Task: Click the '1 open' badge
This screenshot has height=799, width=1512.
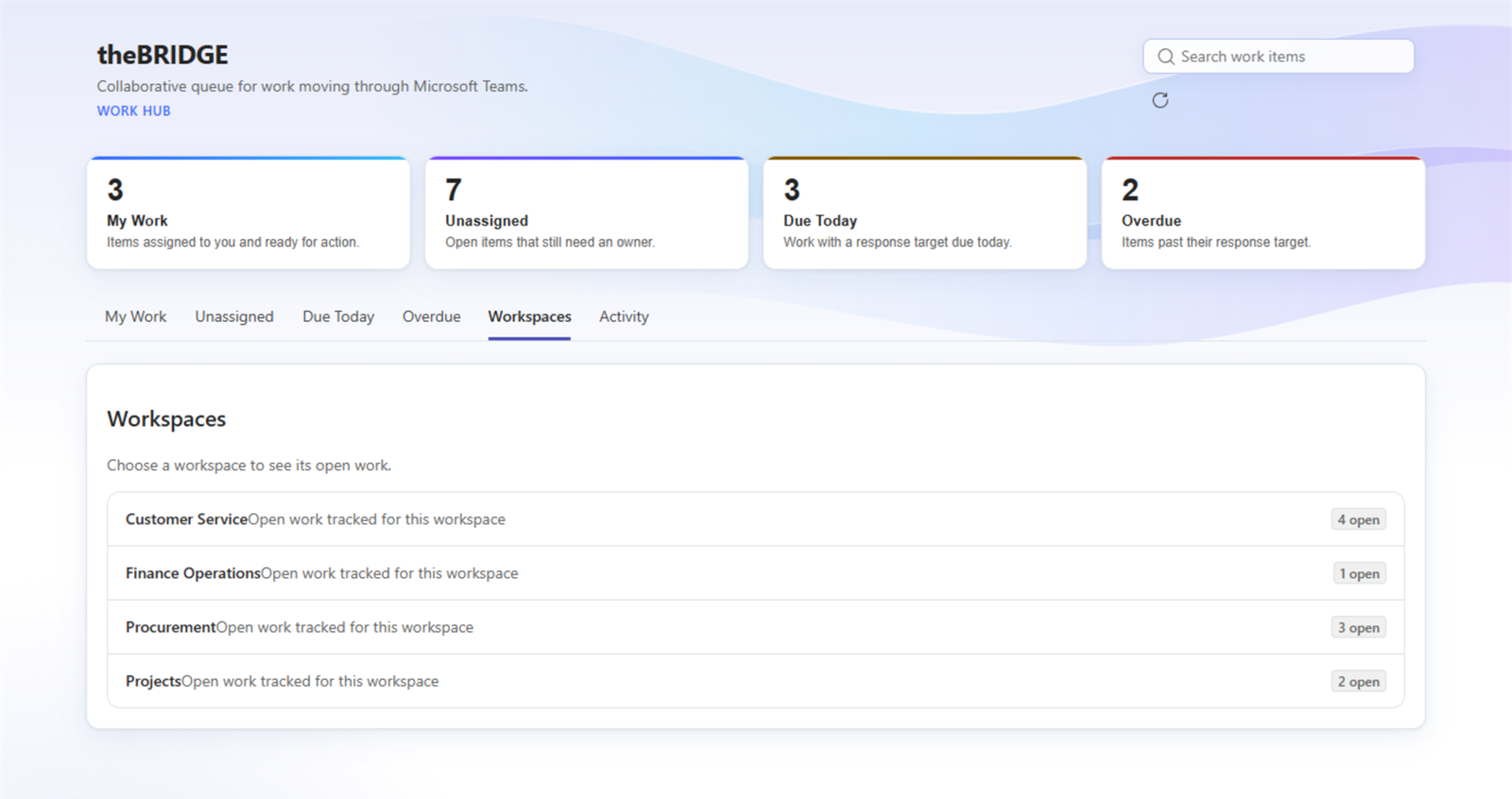Action: click(1359, 573)
